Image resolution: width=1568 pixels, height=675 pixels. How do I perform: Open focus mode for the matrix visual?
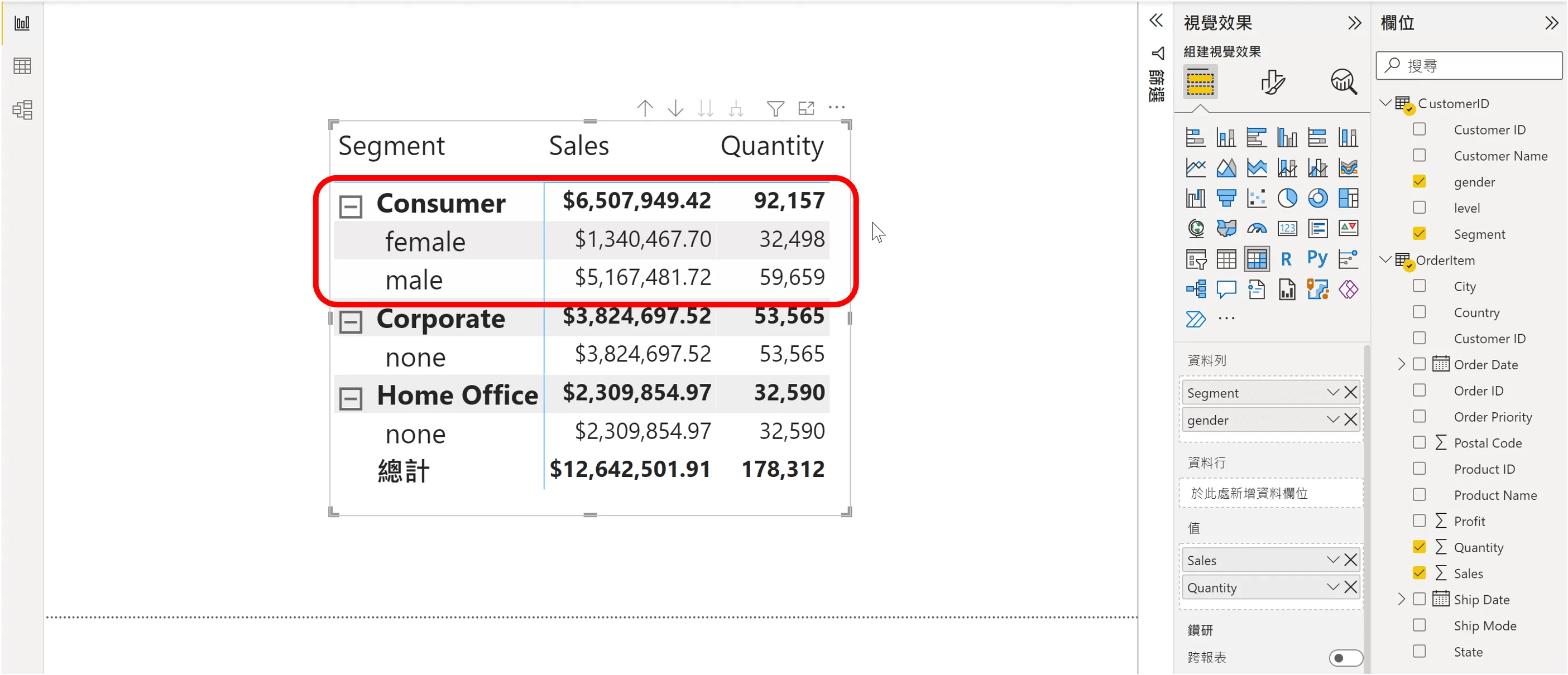click(806, 109)
